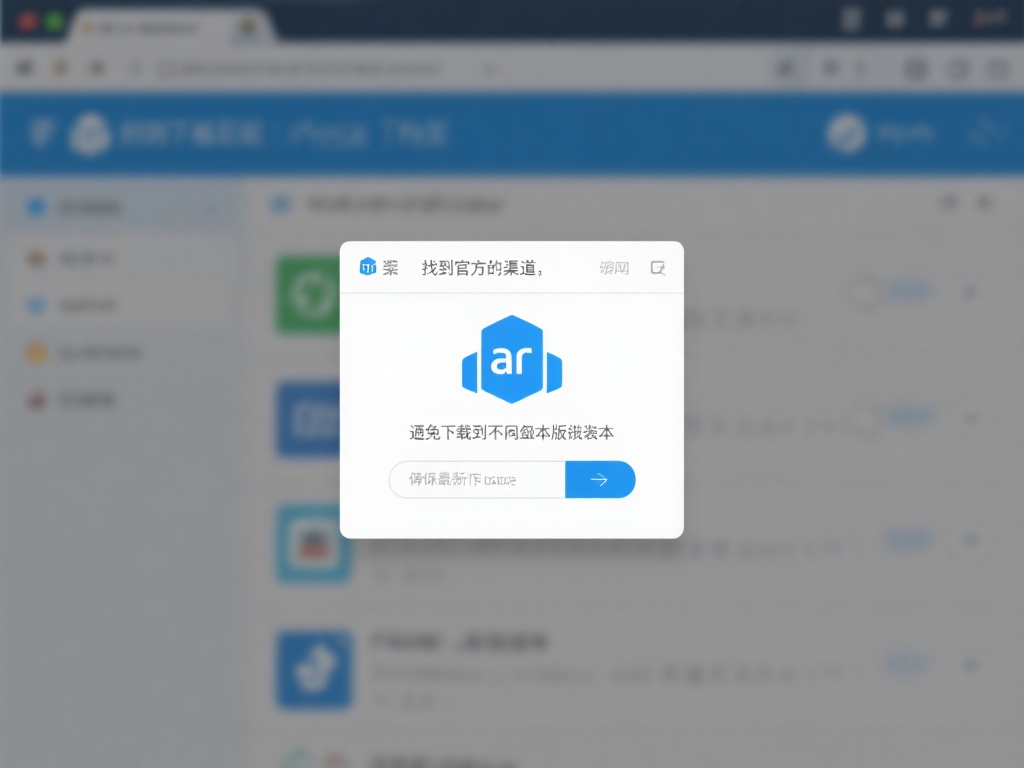Viewport: 1024px width, 768px height.
Task: Click the browser back navigation arrow
Action: pos(24,68)
